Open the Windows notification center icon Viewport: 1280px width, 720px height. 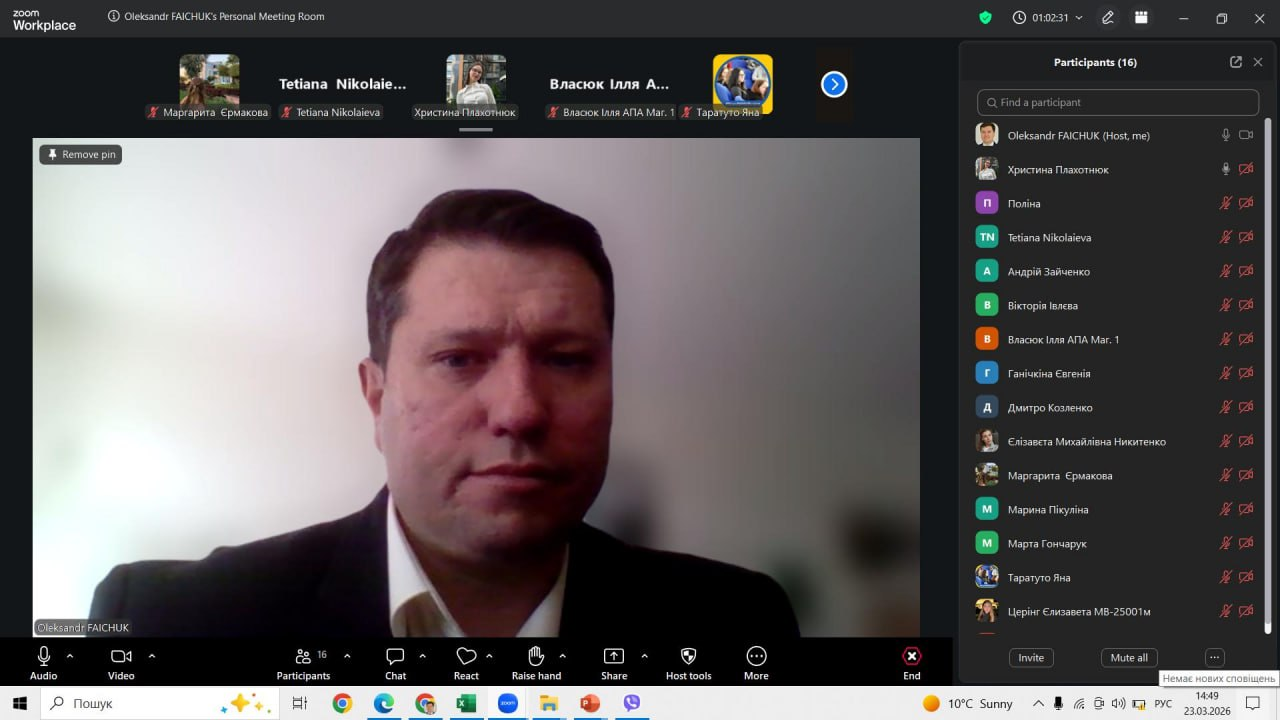tap(1252, 703)
